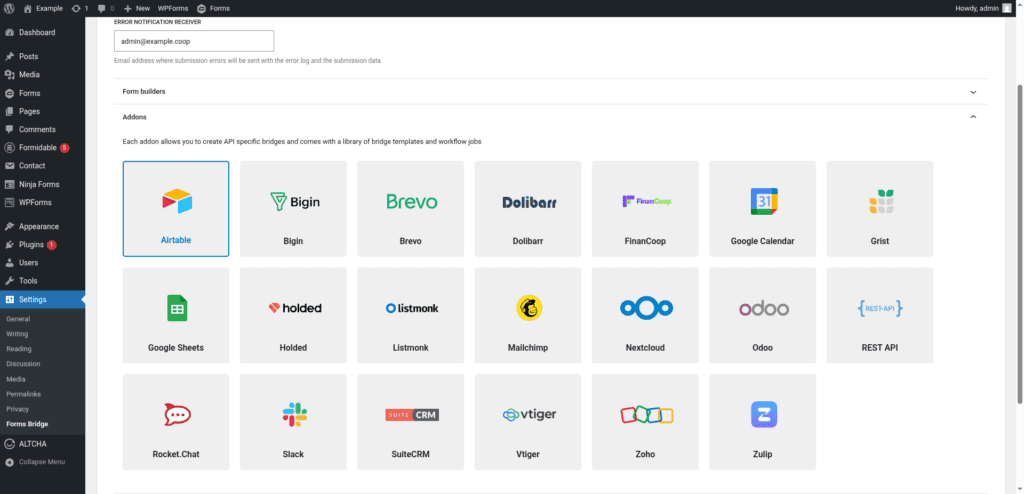
Task: Select the Nextcloud addon
Action: tap(645, 315)
